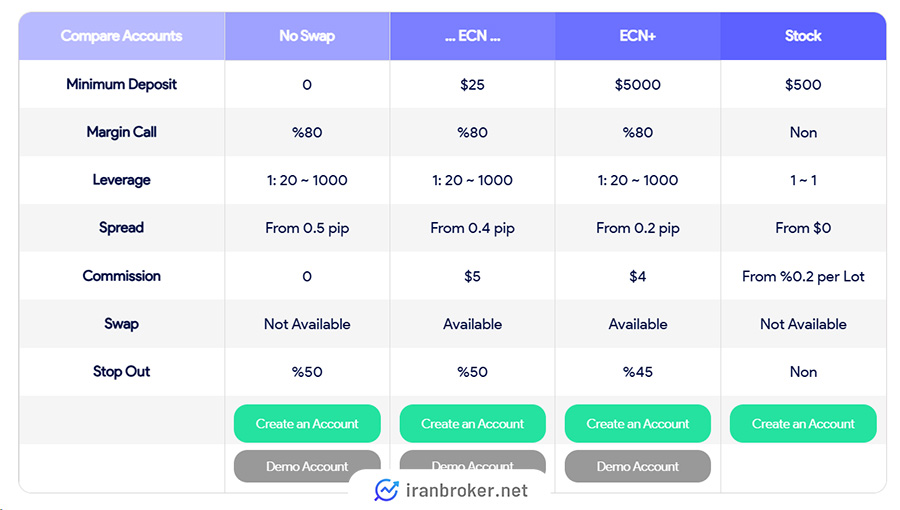This screenshot has width=900, height=510.
Task: Select the ECN+ column header
Action: tap(638, 36)
